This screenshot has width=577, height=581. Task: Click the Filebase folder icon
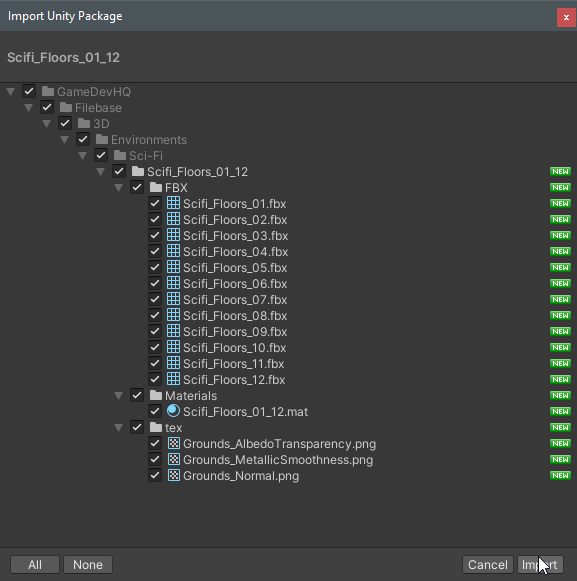pos(66,107)
